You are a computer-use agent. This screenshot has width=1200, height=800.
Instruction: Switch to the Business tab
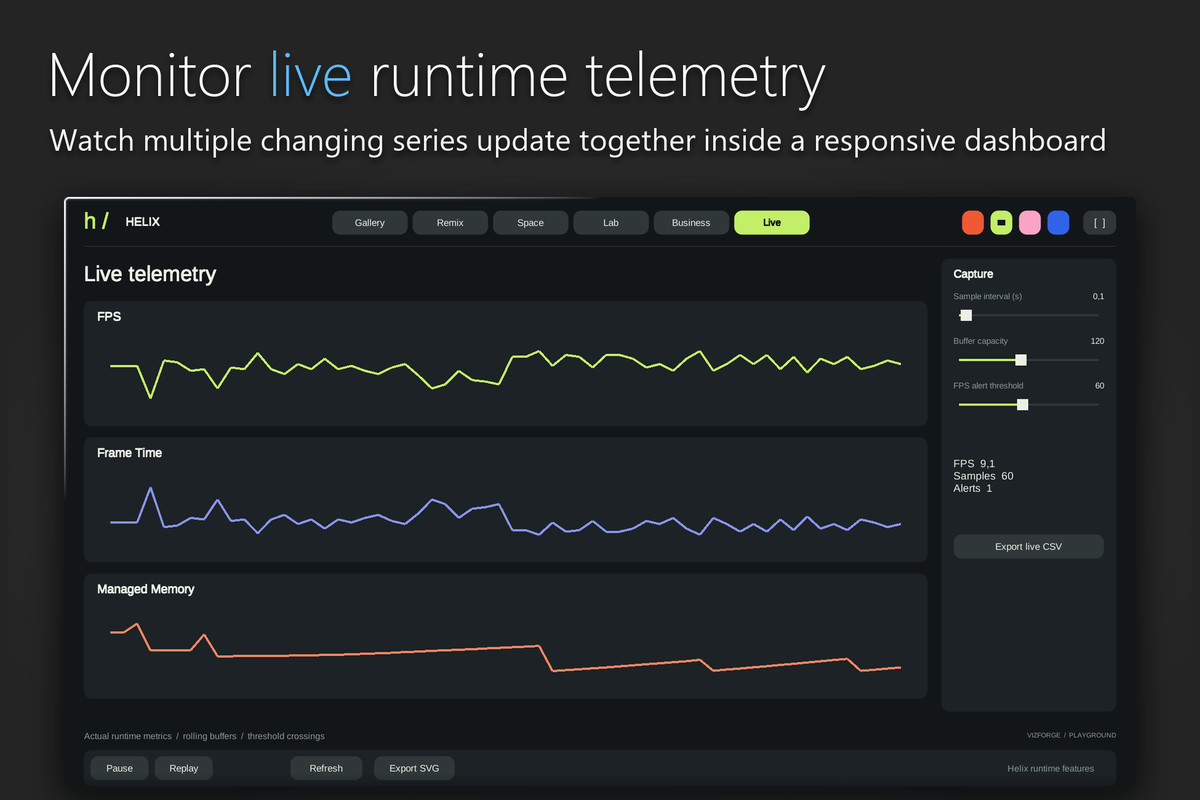[x=691, y=223]
